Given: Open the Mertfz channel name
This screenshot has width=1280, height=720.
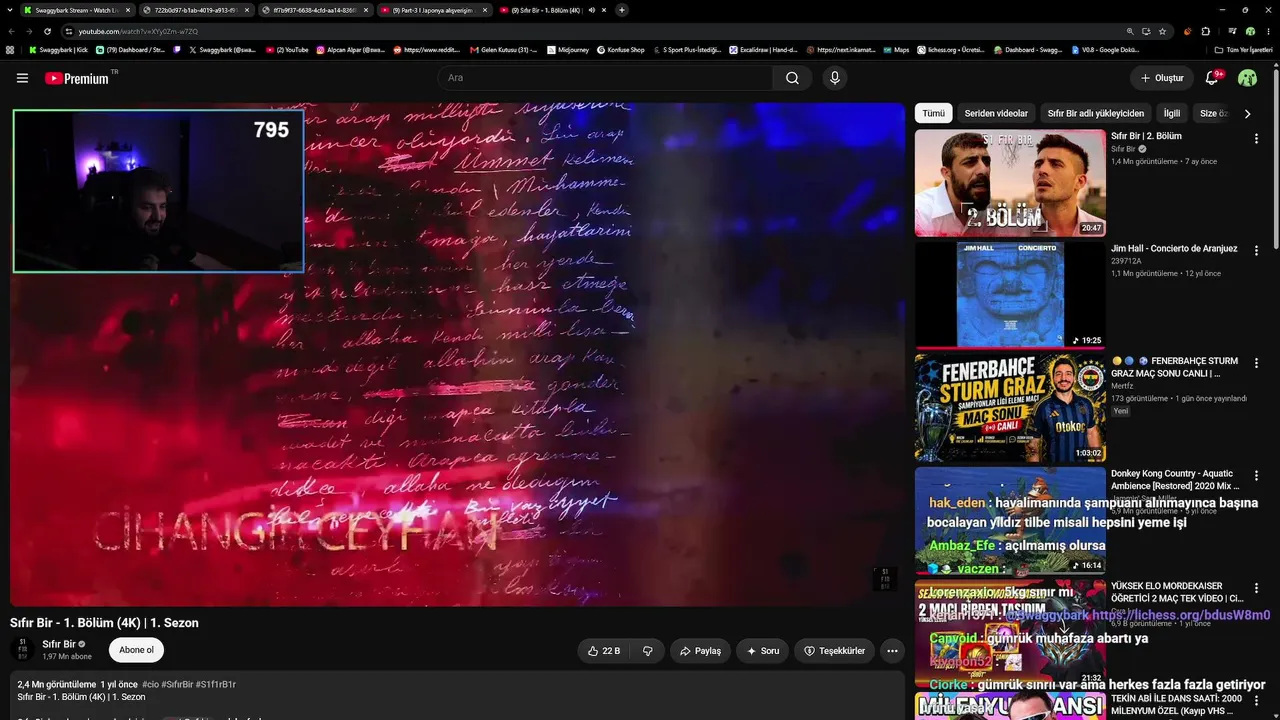Looking at the screenshot, I should point(1122,386).
